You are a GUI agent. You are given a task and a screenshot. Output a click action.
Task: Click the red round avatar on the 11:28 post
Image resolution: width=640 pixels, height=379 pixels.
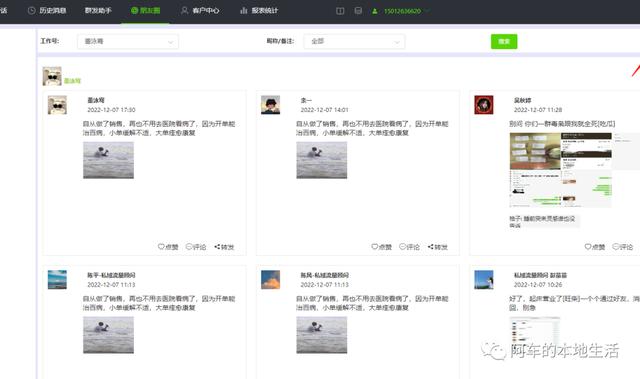pos(484,105)
